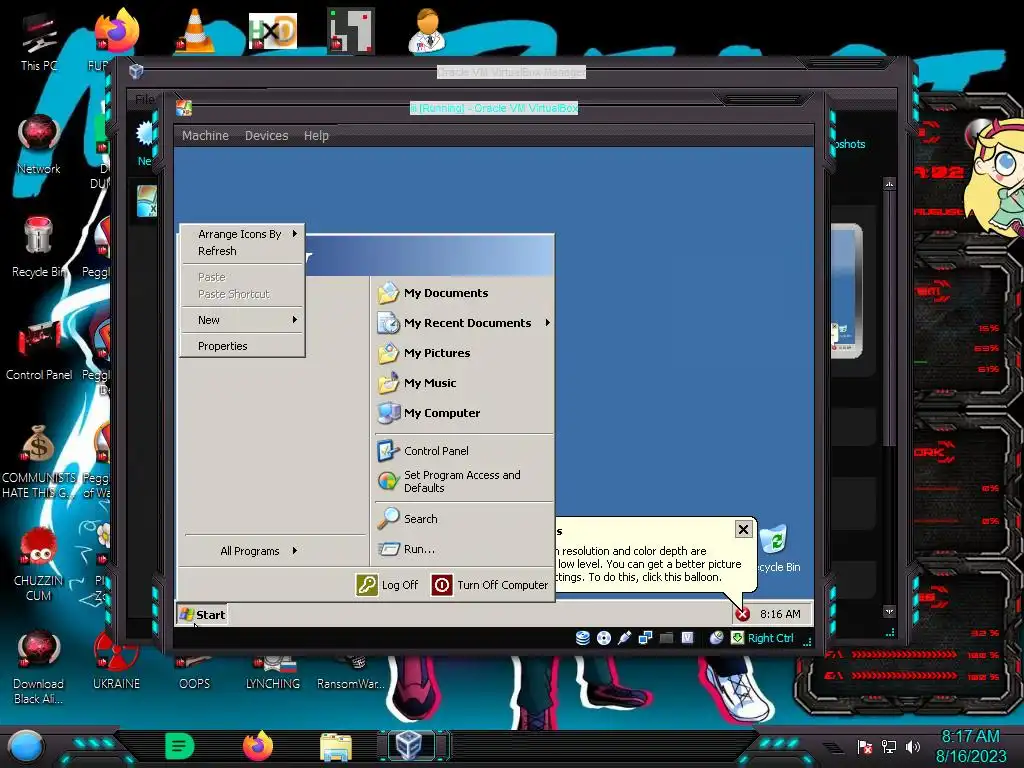Click the hard disk activity indicator

(x=583, y=638)
